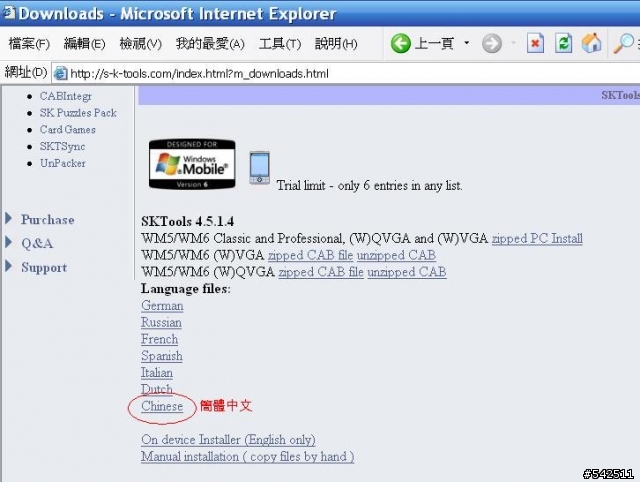
Task: Click the grey Forward arrow icon
Action: (492, 43)
